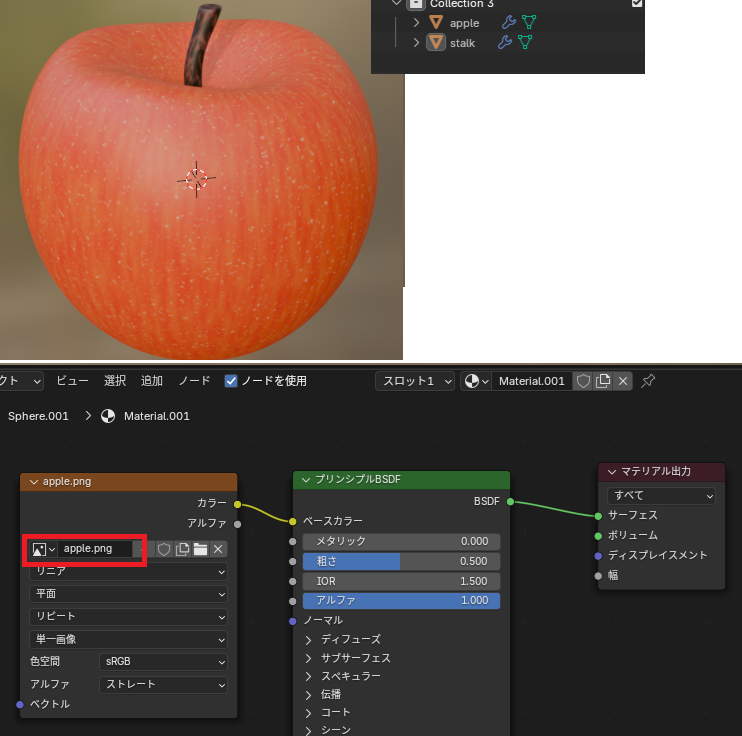Open the 追加 menu
Screen dimensions: 742x736
[152, 381]
